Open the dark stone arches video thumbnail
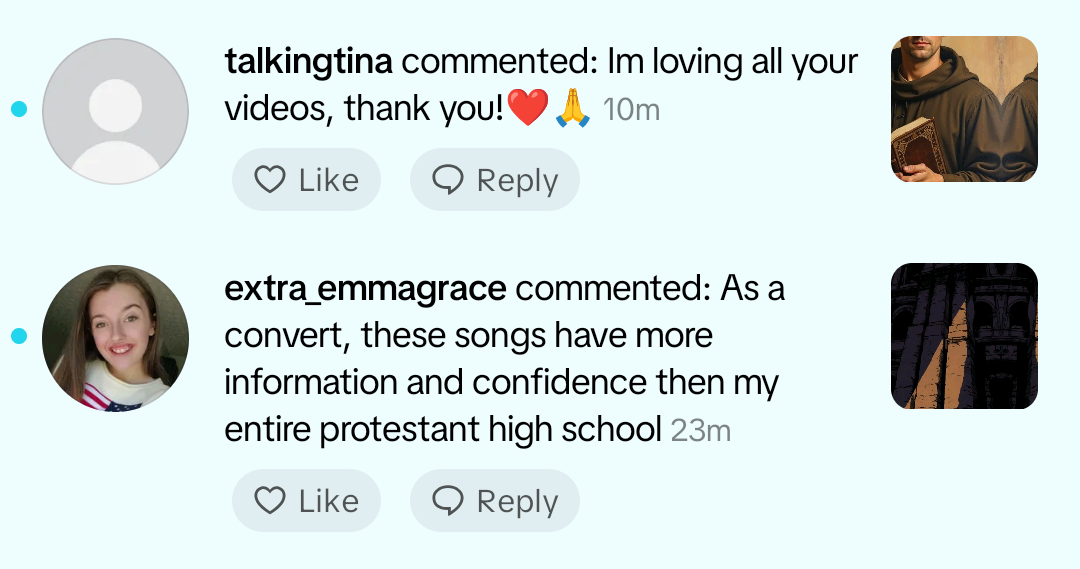 964,336
